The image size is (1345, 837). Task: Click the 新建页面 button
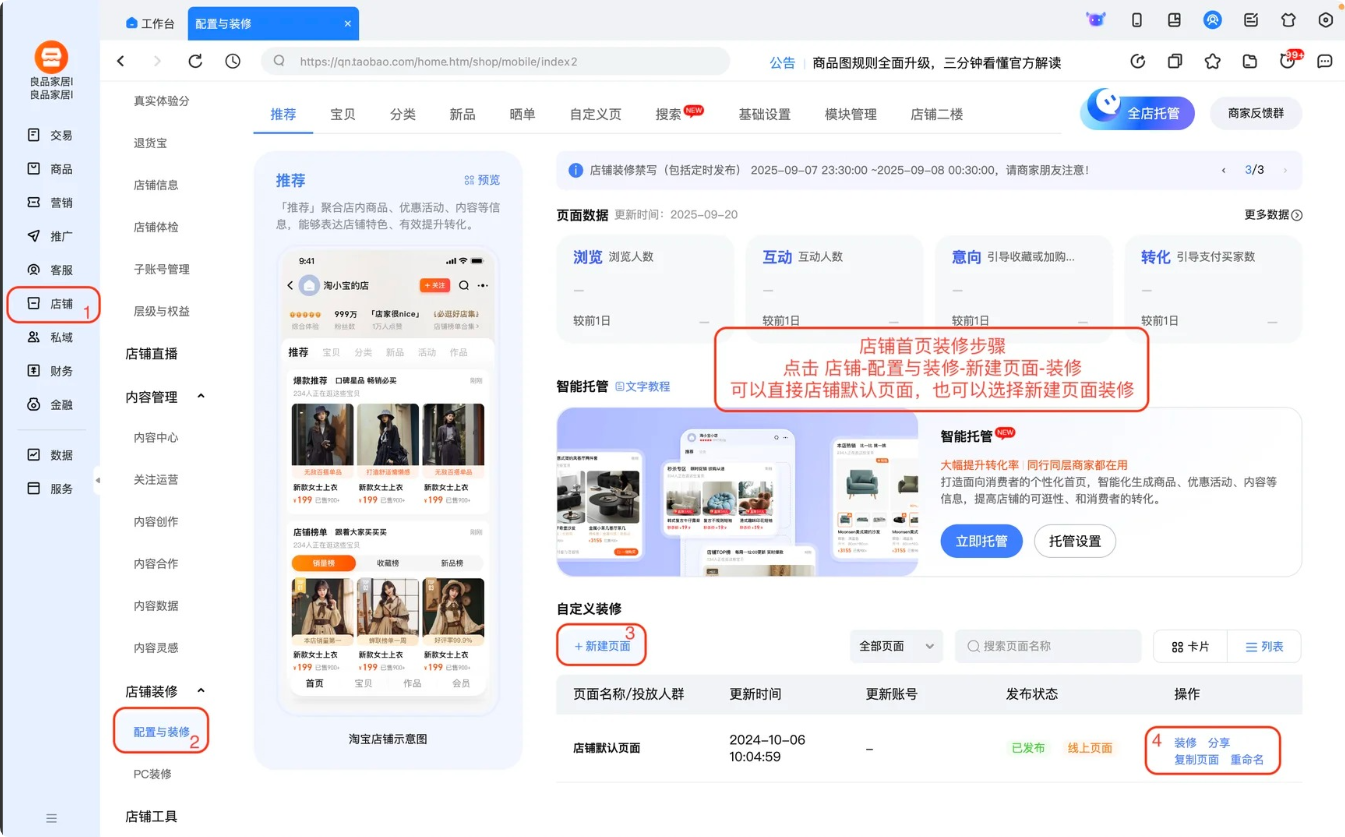(x=602, y=646)
